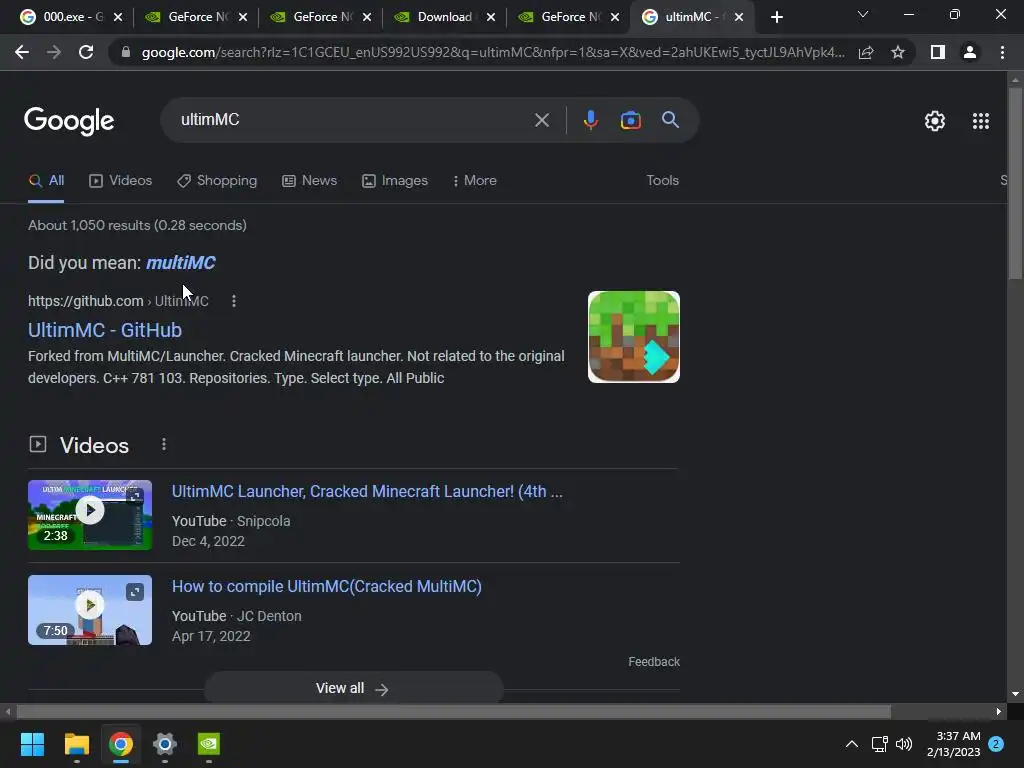Open the Windows Start menu
This screenshot has width=1024, height=768.
pyautogui.click(x=32, y=744)
